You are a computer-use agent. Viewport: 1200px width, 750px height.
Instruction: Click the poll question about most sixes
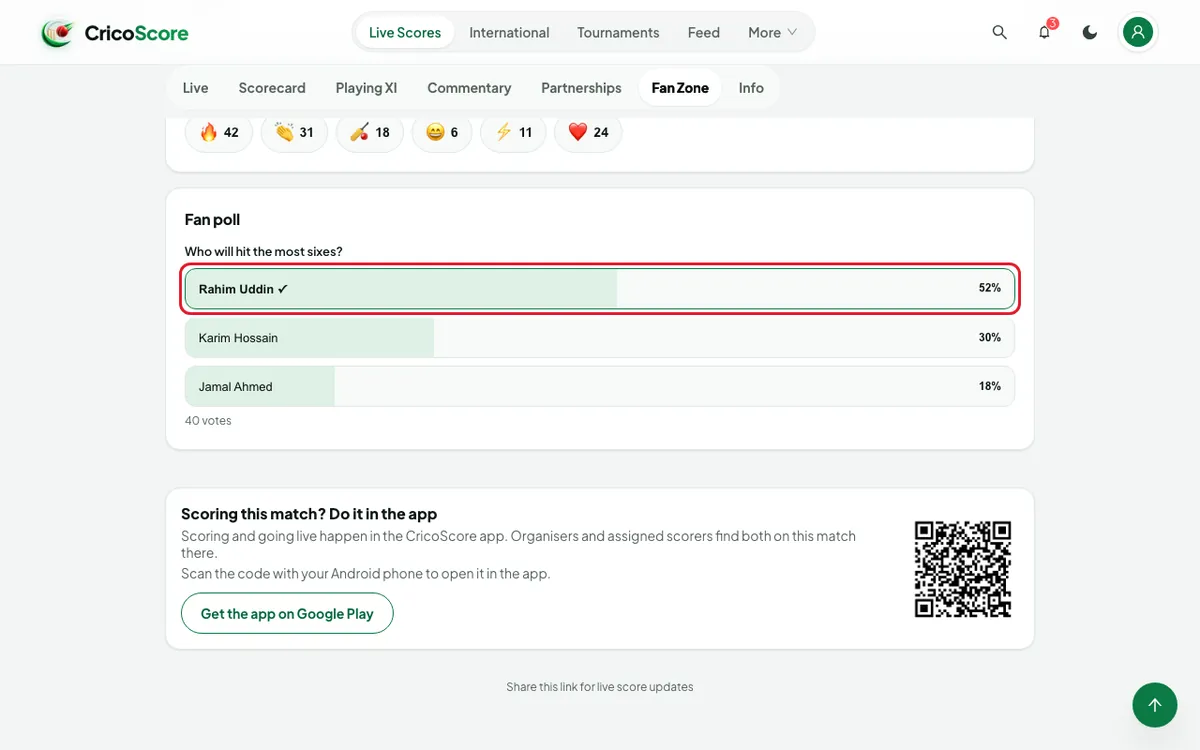point(264,252)
